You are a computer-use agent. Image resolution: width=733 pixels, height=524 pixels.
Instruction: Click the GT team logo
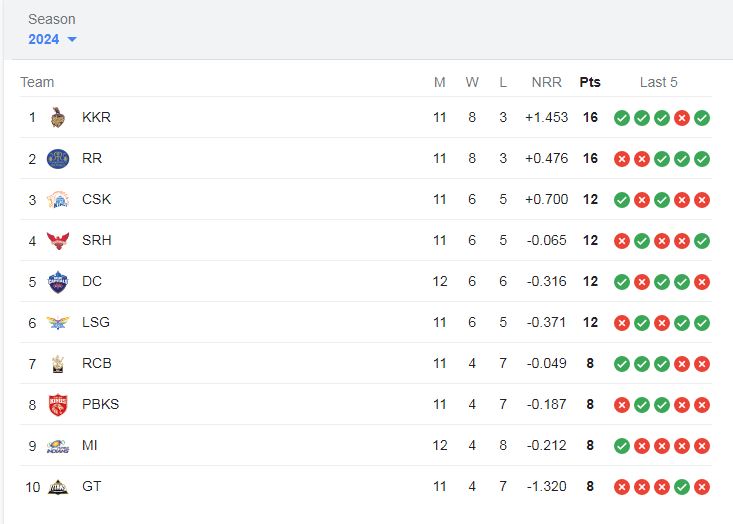[58, 487]
